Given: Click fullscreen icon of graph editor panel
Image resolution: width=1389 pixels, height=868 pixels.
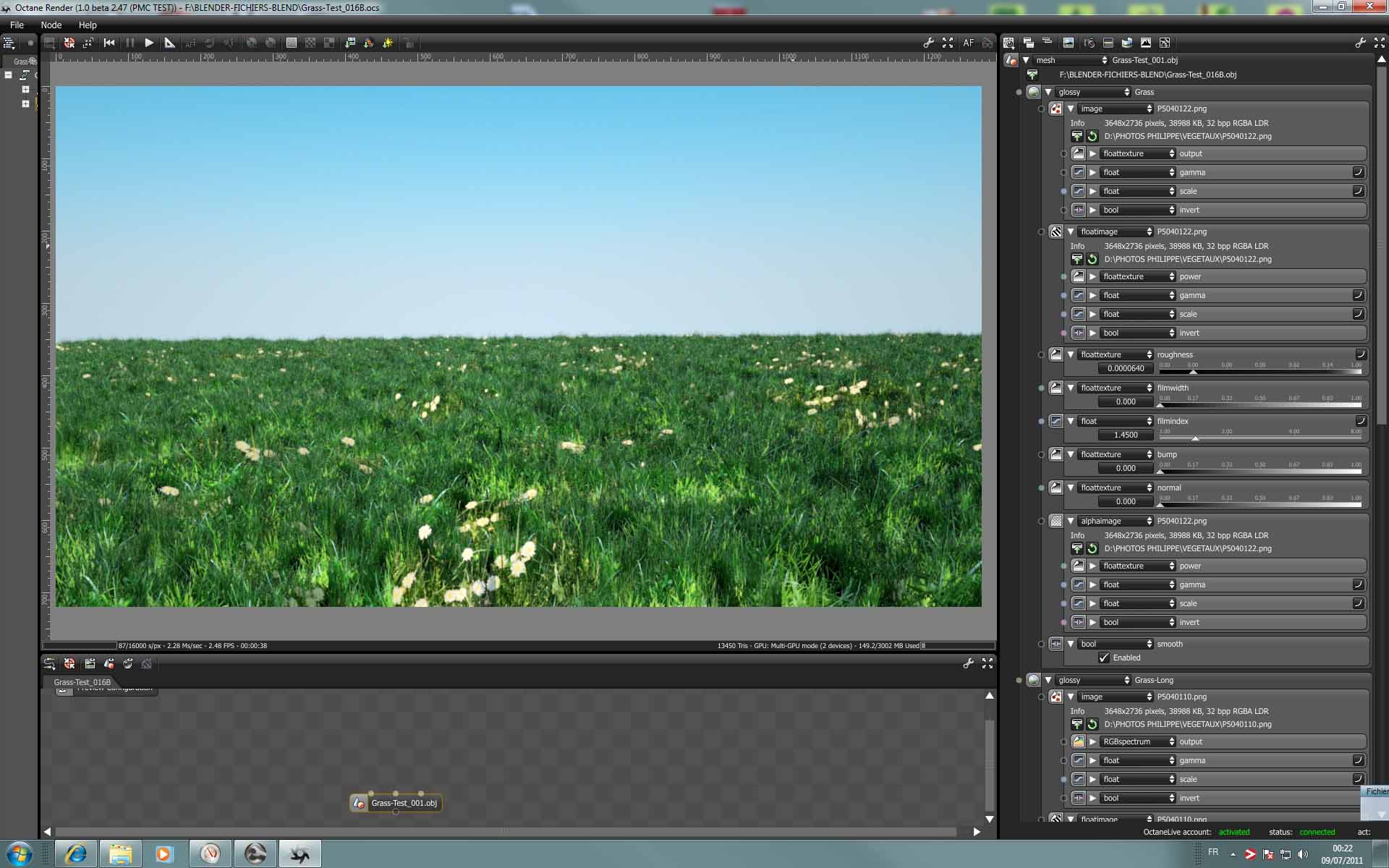Looking at the screenshot, I should click(987, 663).
